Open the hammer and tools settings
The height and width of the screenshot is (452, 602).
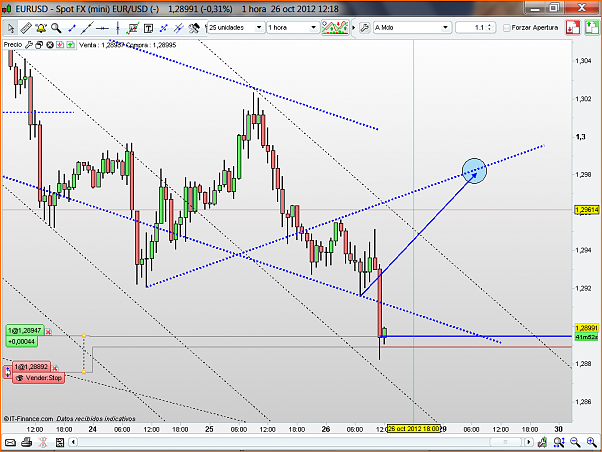194,28
